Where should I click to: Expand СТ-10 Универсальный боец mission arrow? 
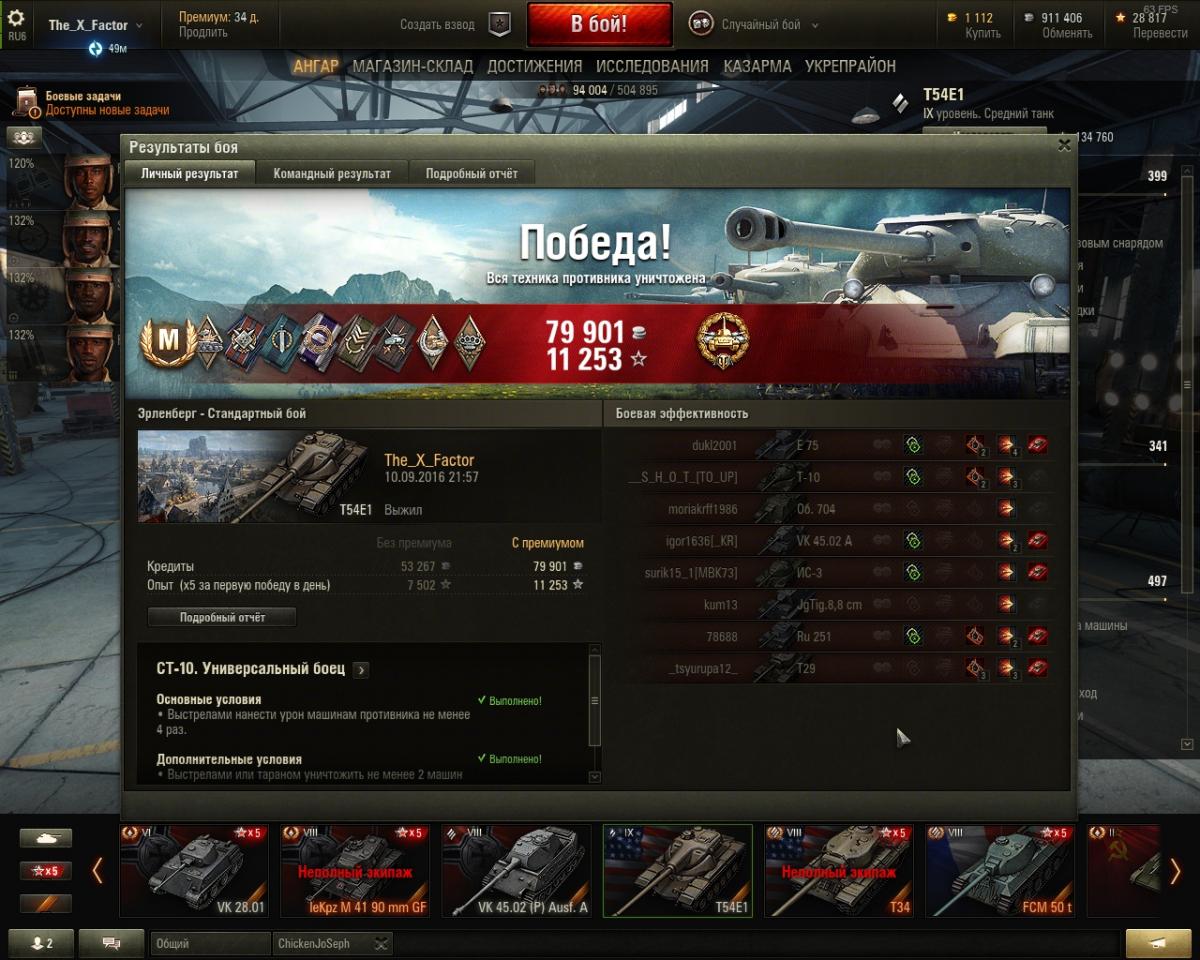point(361,670)
